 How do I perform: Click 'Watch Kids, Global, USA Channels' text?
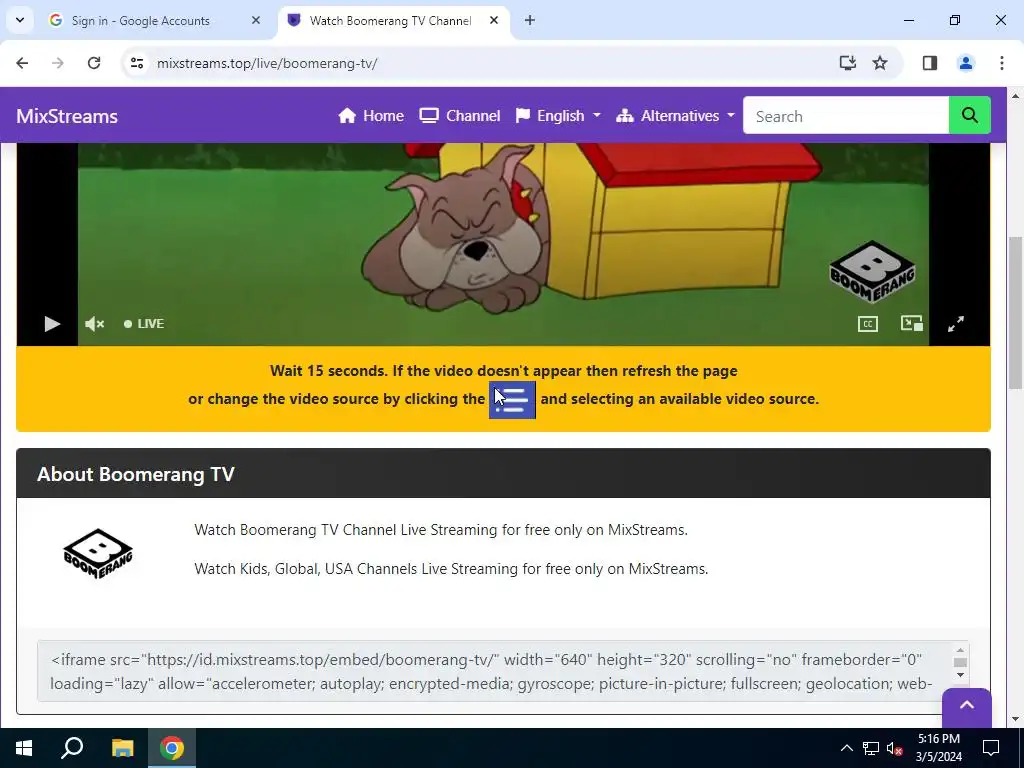pyautogui.click(x=451, y=569)
